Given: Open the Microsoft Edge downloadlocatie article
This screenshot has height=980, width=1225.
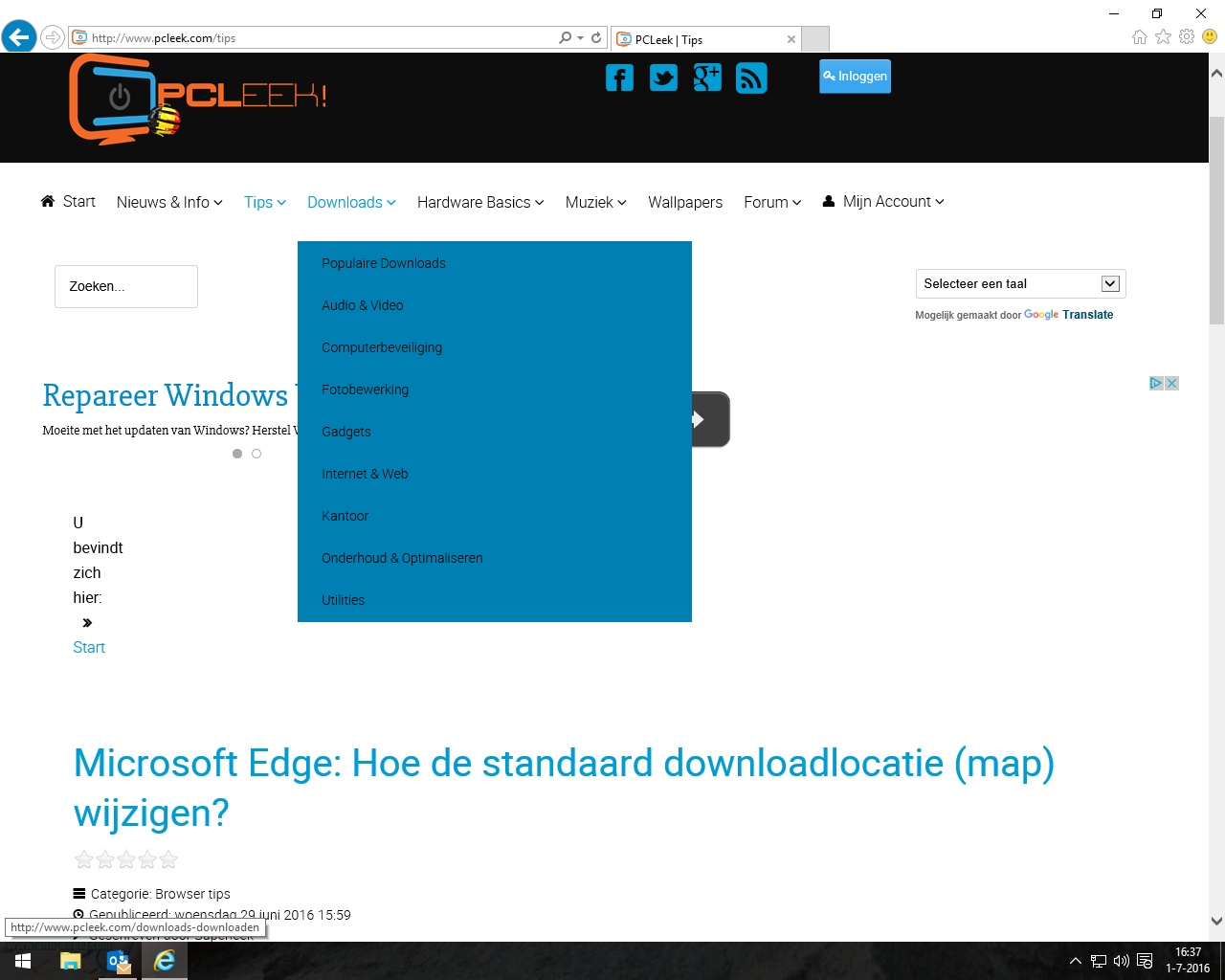Looking at the screenshot, I should point(564,788).
